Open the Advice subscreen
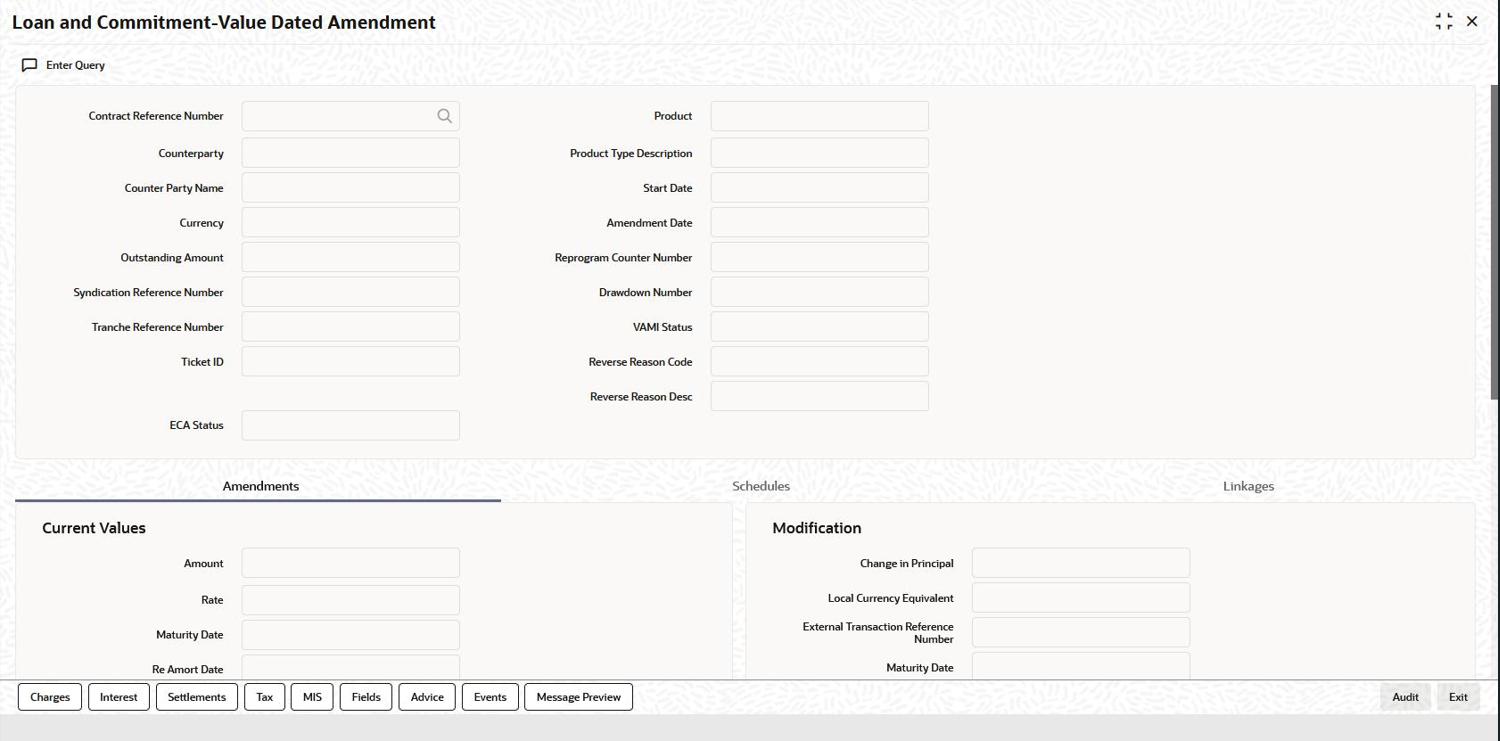The image size is (1500, 741). (427, 697)
